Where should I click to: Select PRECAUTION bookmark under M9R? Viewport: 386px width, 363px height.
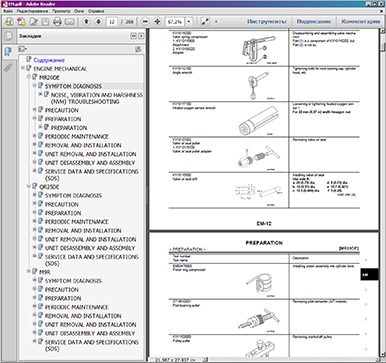tap(62, 290)
